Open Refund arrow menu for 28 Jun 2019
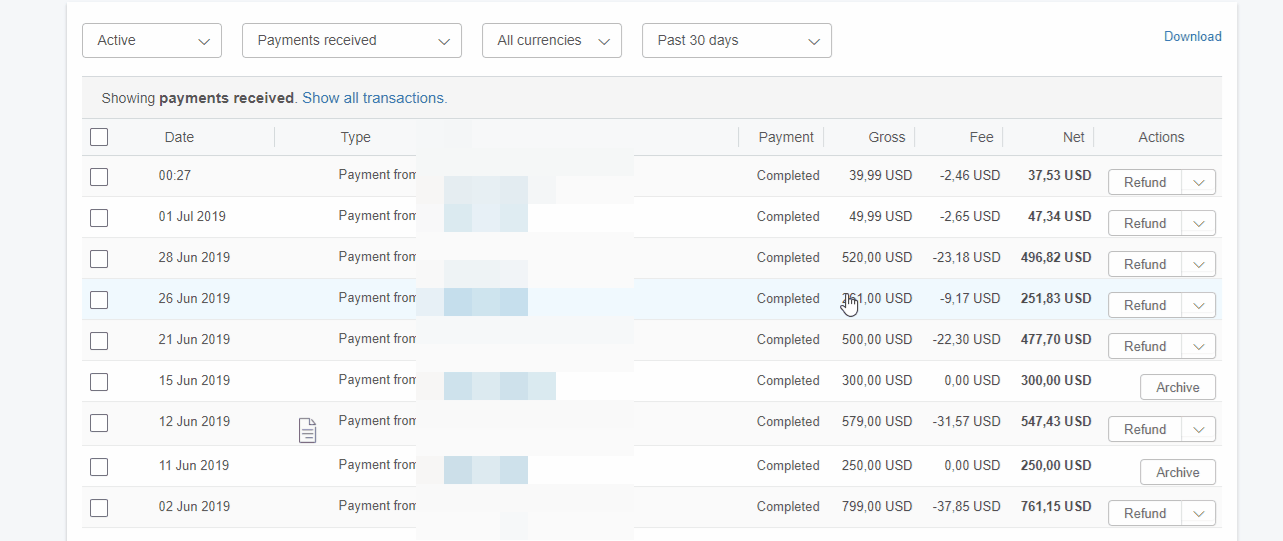 tap(1199, 264)
